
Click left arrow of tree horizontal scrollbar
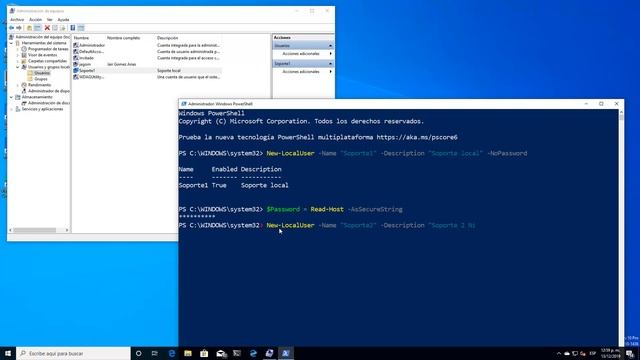pos(10,230)
